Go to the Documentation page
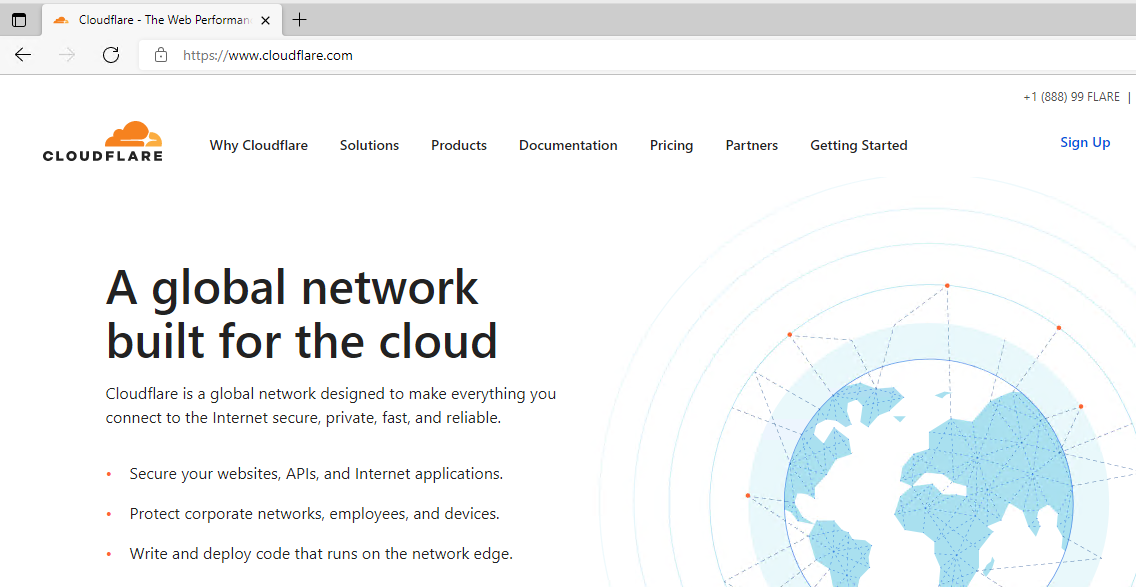 point(568,145)
